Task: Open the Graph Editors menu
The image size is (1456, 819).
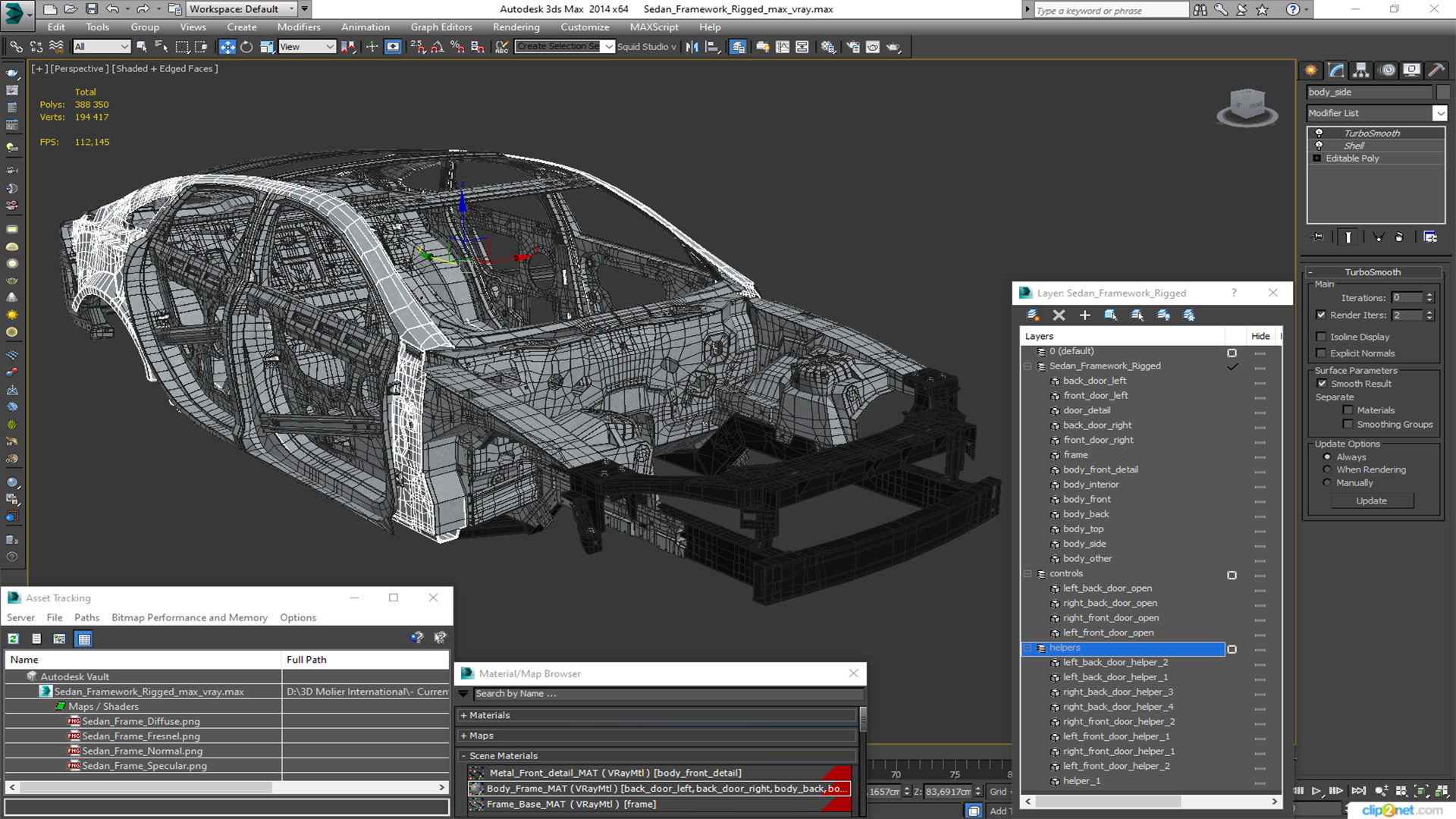Action: pos(441,27)
